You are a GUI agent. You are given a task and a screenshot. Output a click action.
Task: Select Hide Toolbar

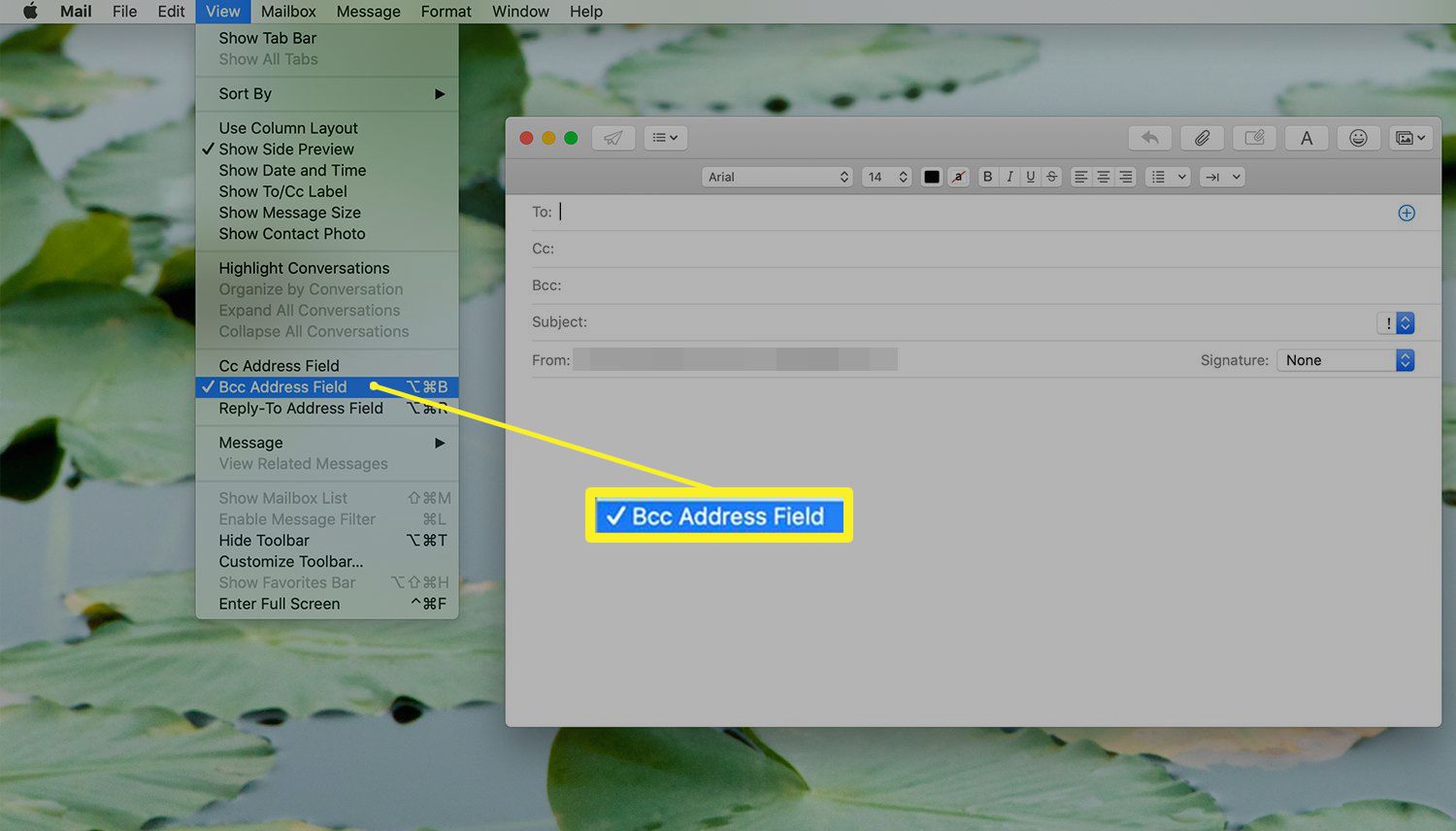pyautogui.click(x=327, y=541)
